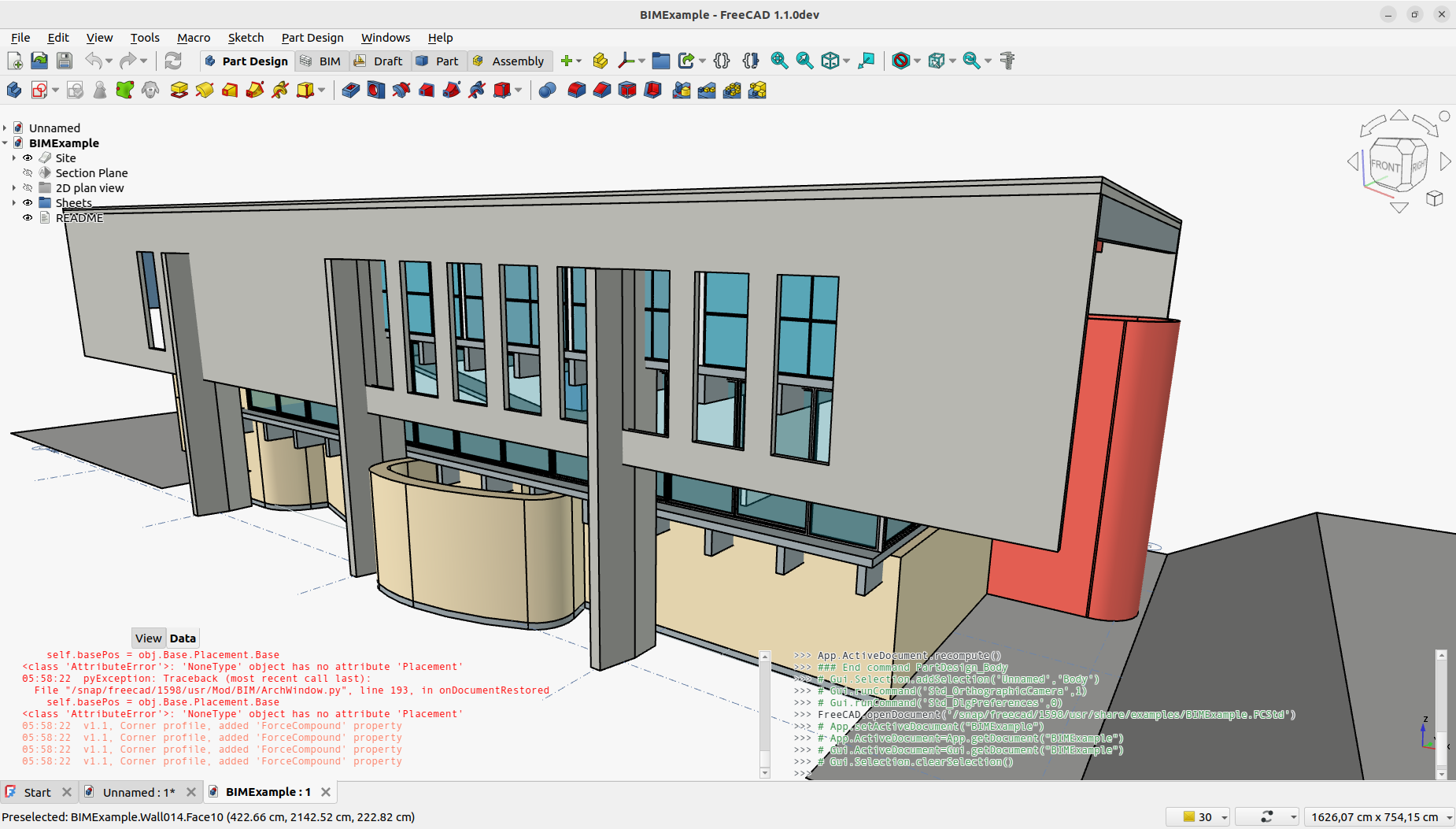Open the additive primitive dropdown arrow
The image size is (1456, 829).
click(321, 90)
